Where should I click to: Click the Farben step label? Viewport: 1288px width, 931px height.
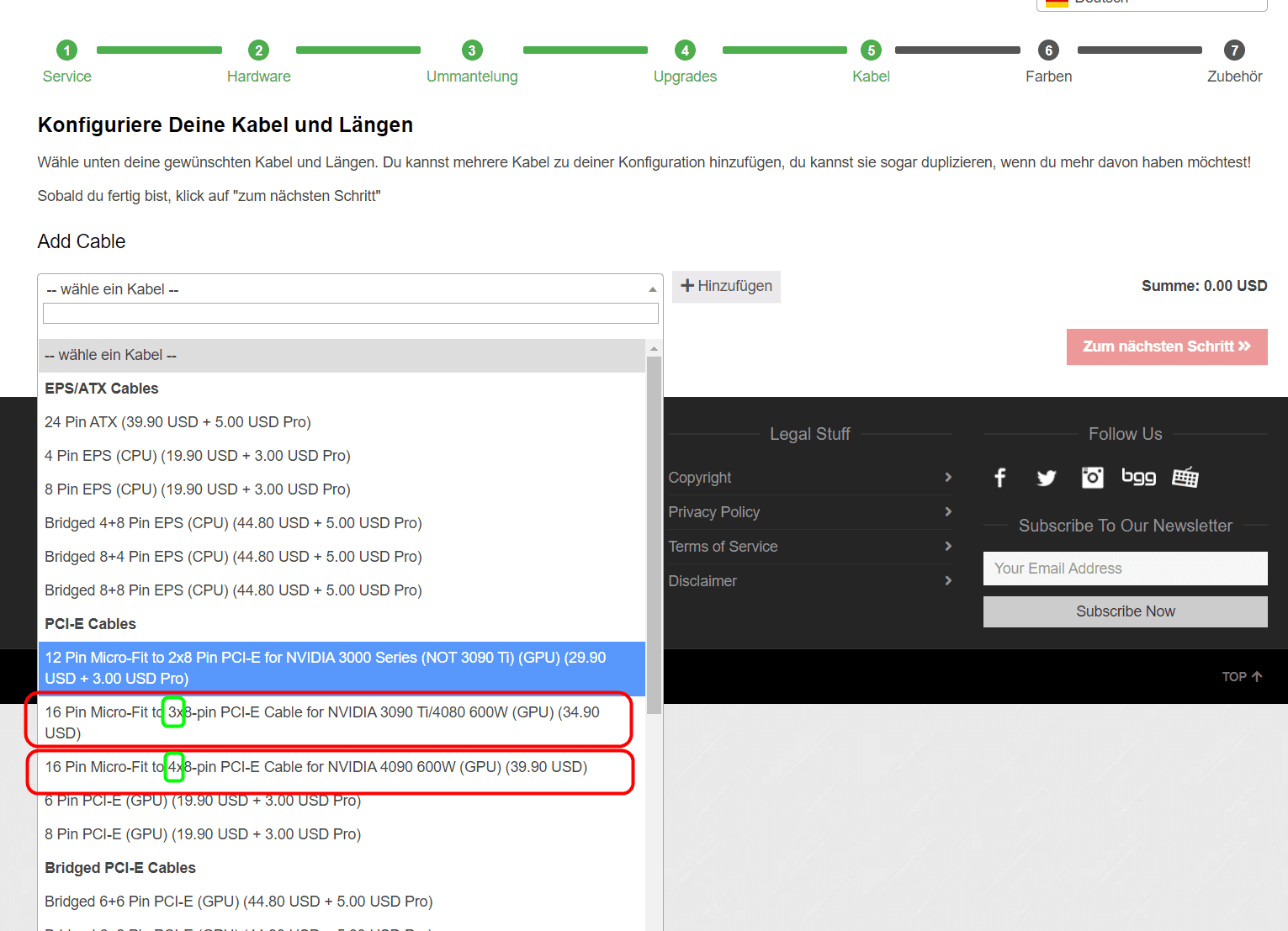click(1048, 77)
